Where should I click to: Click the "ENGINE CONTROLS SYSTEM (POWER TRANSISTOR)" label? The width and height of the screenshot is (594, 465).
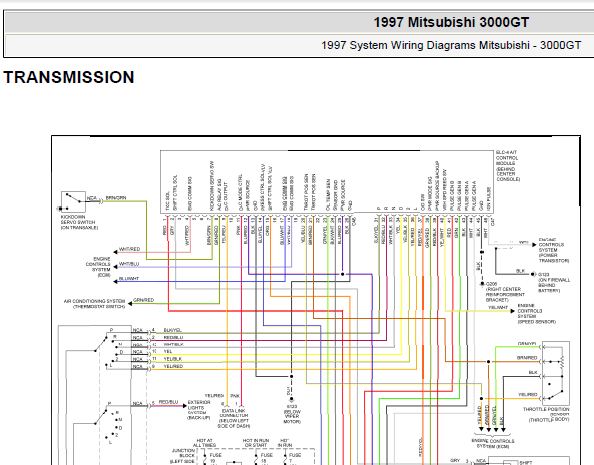tap(553, 251)
